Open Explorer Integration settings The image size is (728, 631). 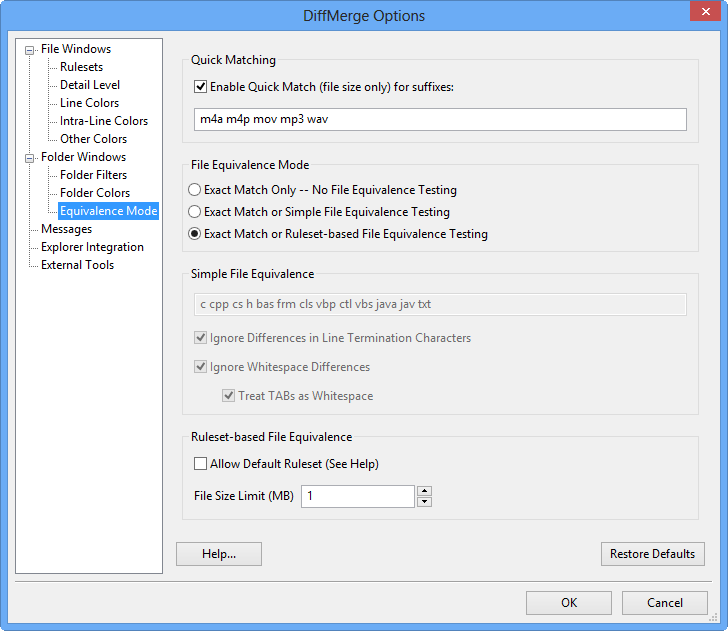(x=92, y=247)
